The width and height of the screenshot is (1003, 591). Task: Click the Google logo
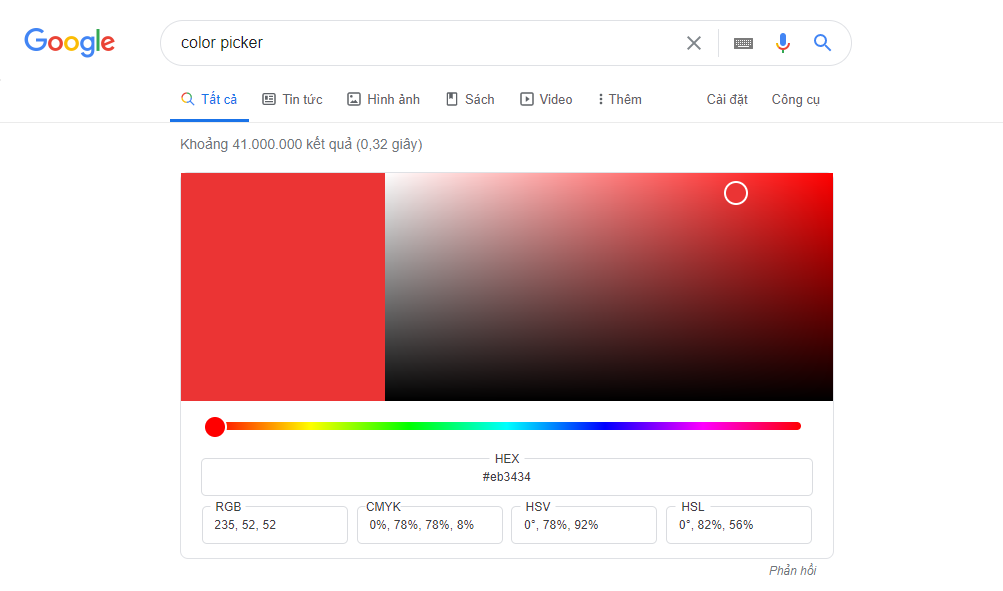point(70,42)
